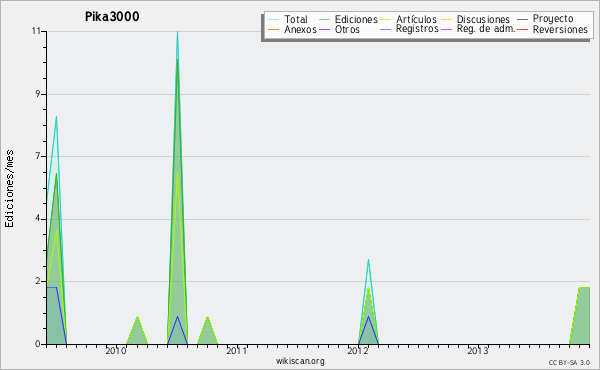Click the cyan Total color line swatch
Viewport: 600px width, 370px height.
pyautogui.click(x=274, y=19)
